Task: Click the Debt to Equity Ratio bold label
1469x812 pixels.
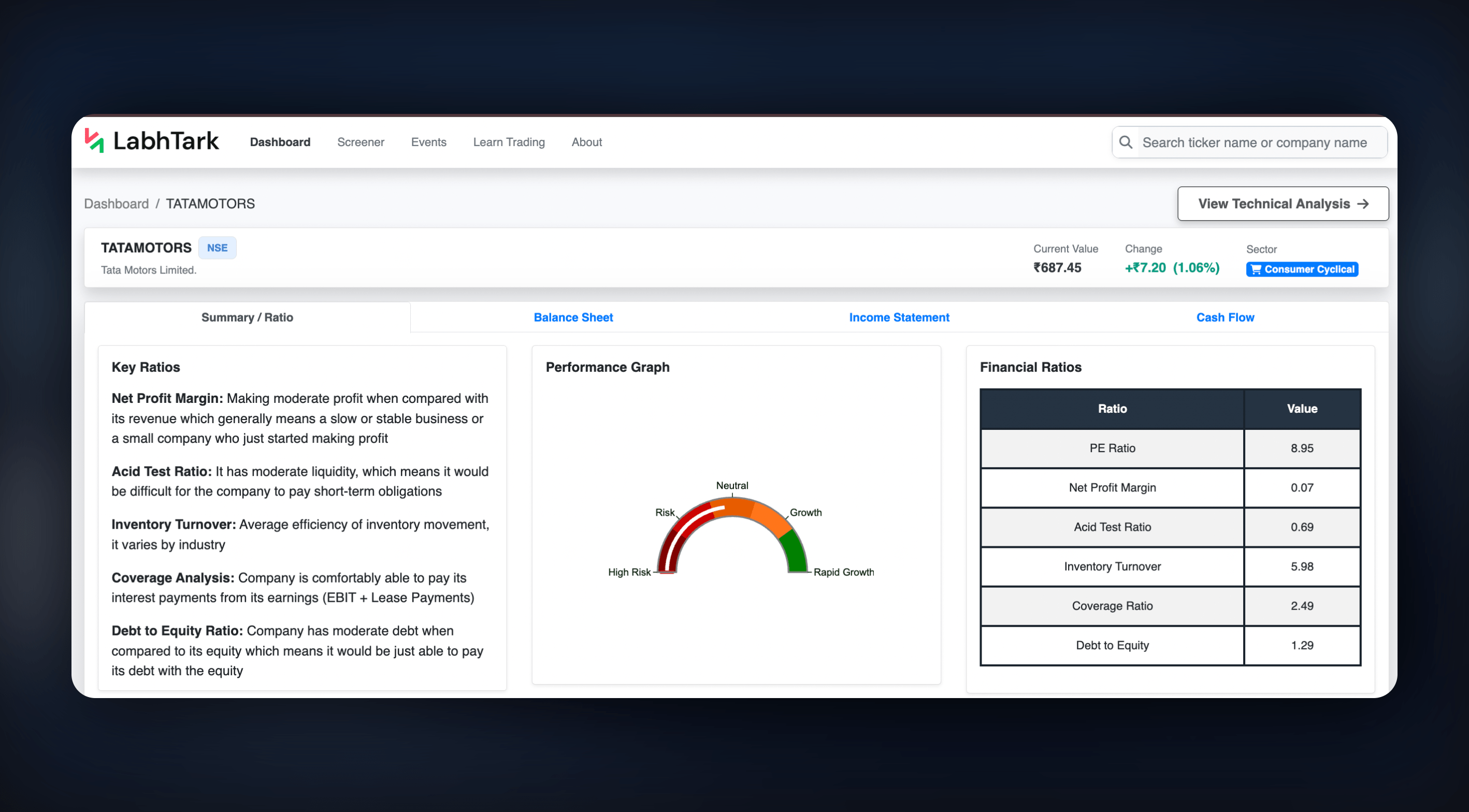Action: (177, 630)
